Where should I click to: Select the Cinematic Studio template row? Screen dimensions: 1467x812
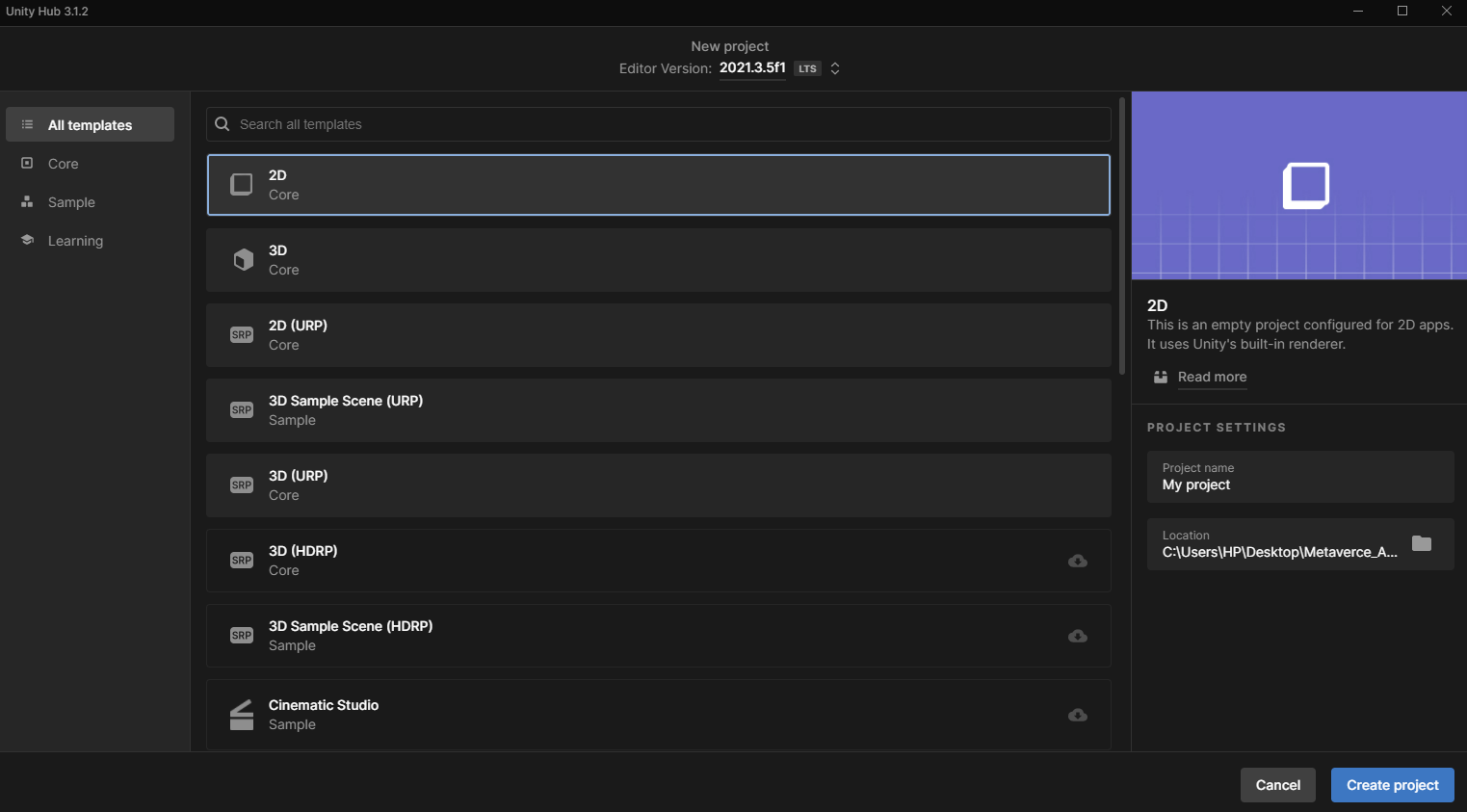659,715
